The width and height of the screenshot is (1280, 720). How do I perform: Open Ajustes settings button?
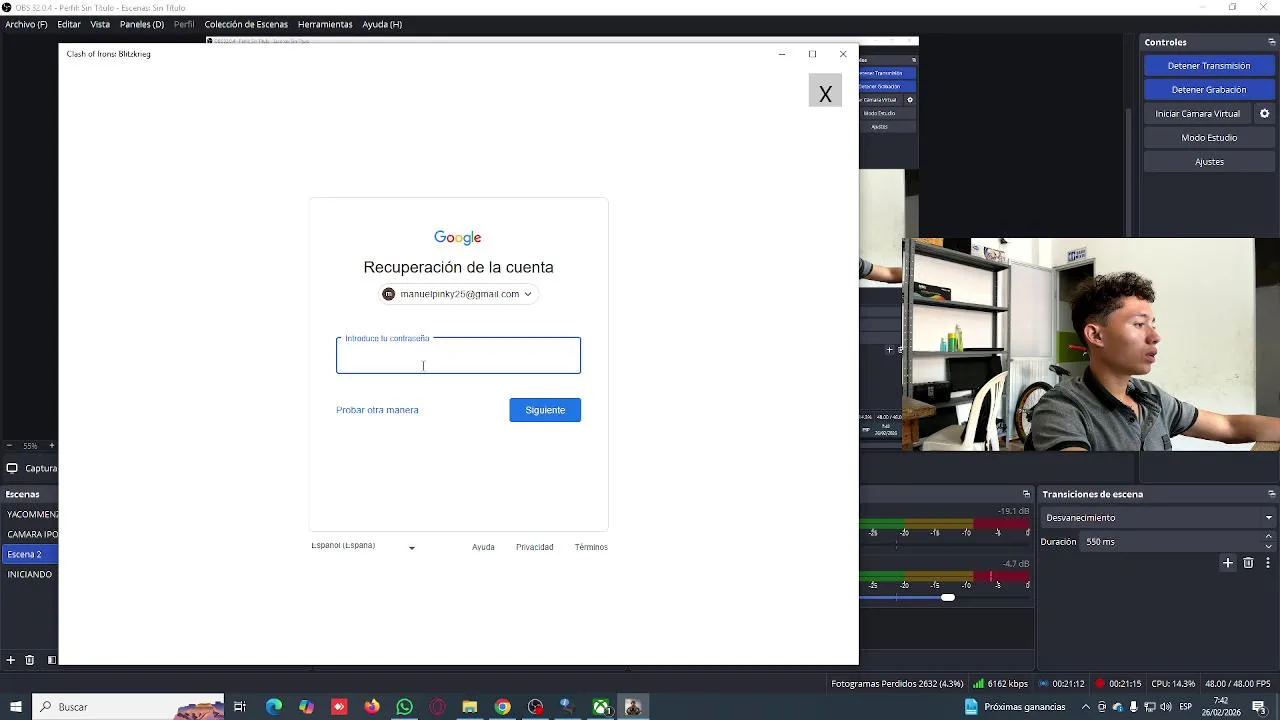[x=1209, y=162]
